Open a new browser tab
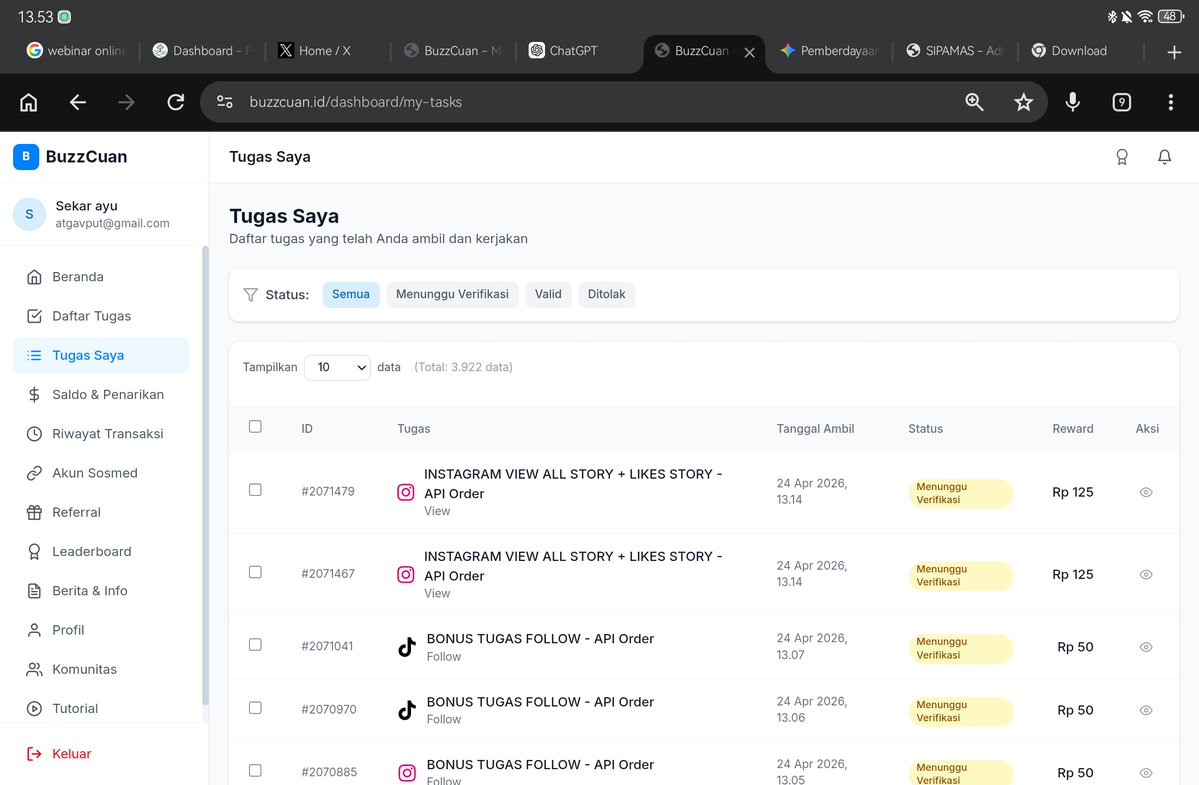This screenshot has width=1199, height=785. click(1175, 52)
